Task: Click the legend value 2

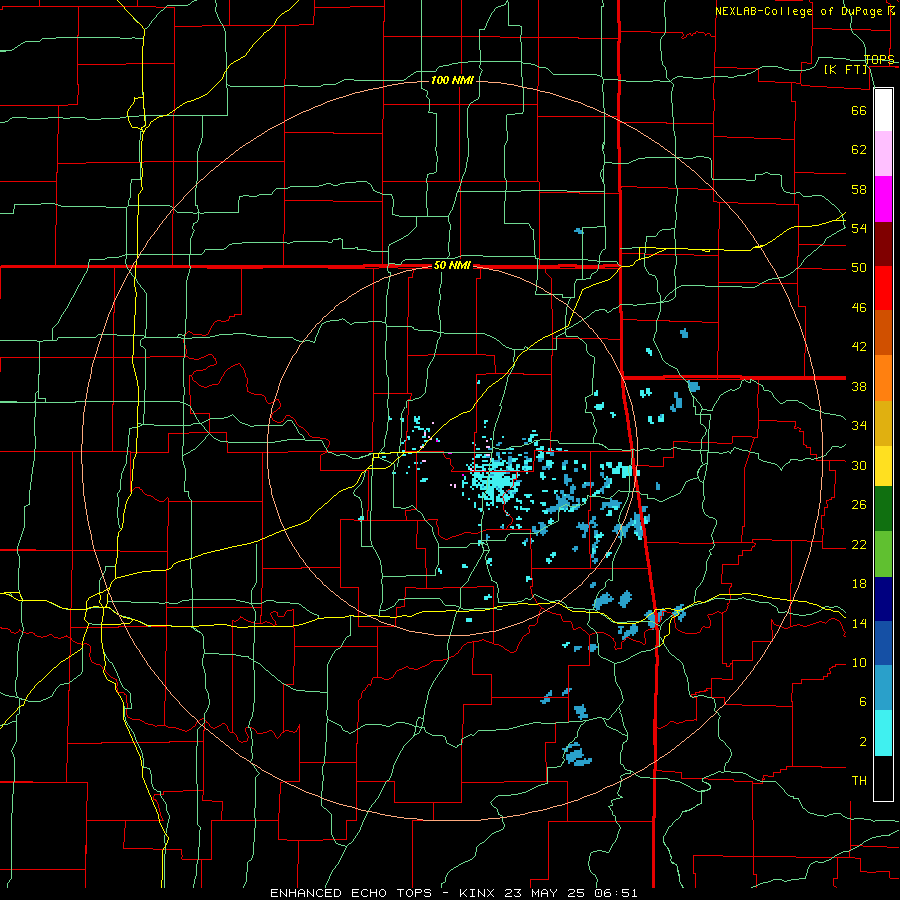Action: coord(862,742)
